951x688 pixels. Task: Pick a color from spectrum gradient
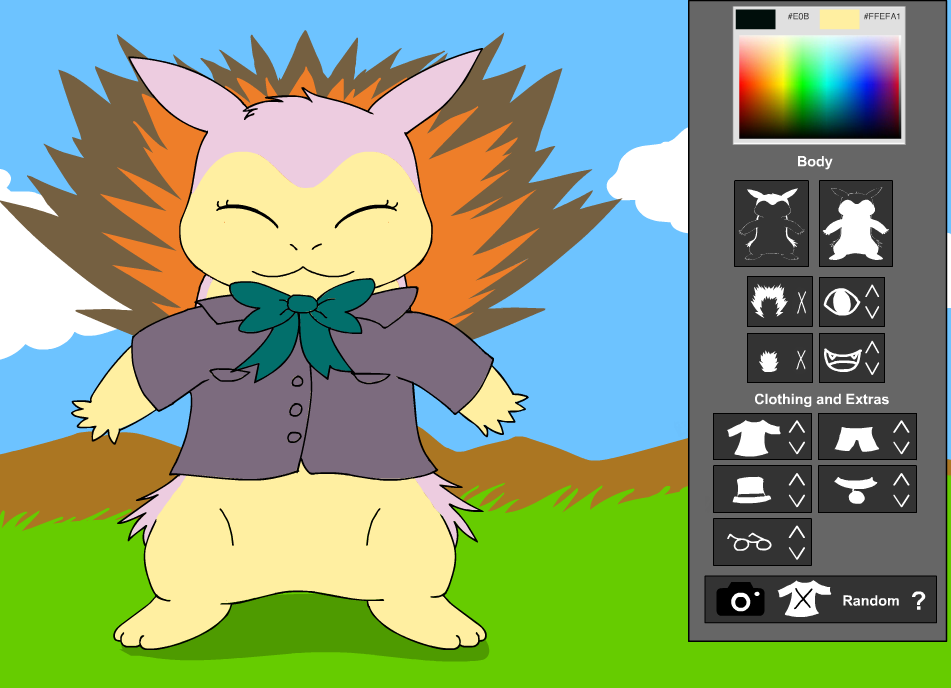click(x=819, y=87)
